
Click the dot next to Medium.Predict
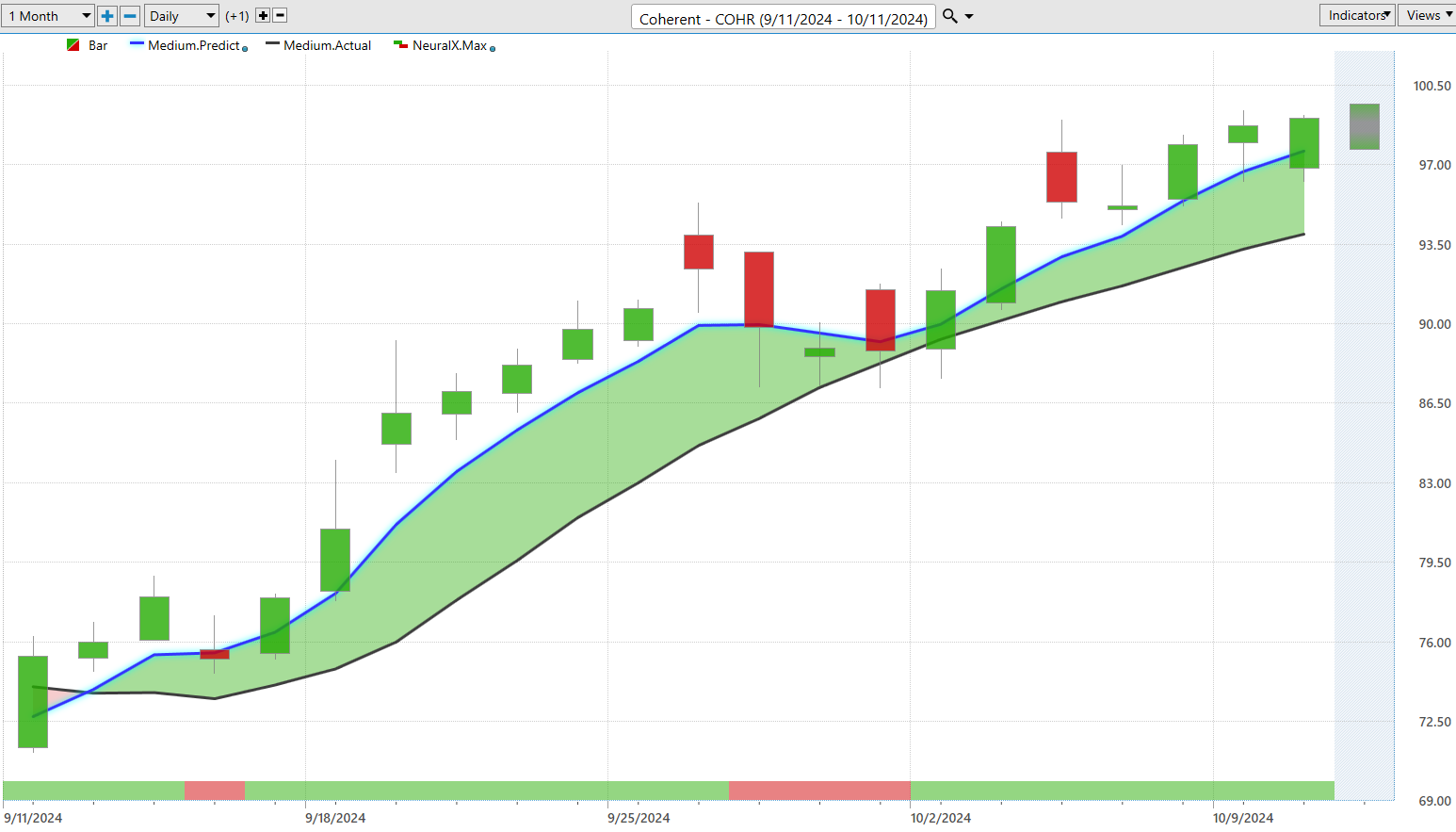[245, 48]
